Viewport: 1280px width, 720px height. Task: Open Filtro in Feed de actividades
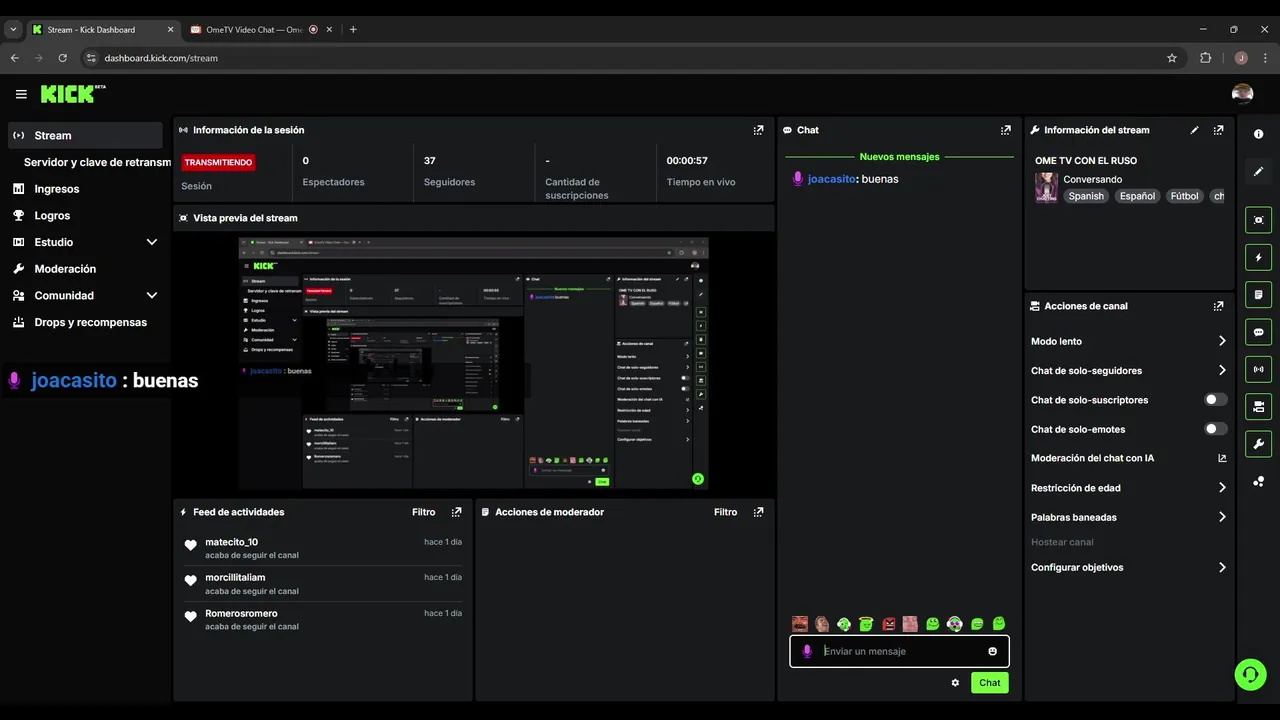[x=424, y=512]
